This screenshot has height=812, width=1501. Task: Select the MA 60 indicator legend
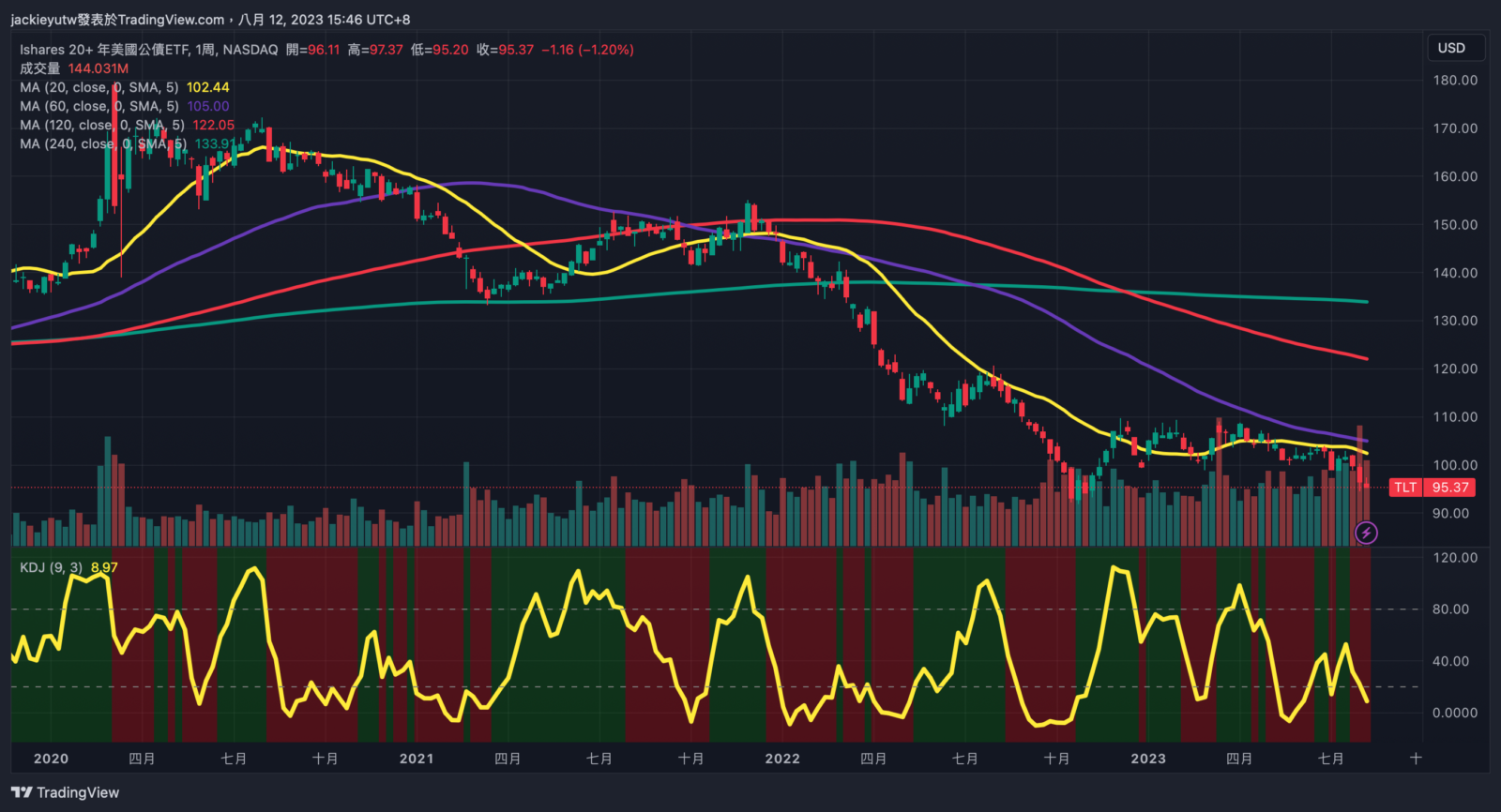tap(99, 106)
